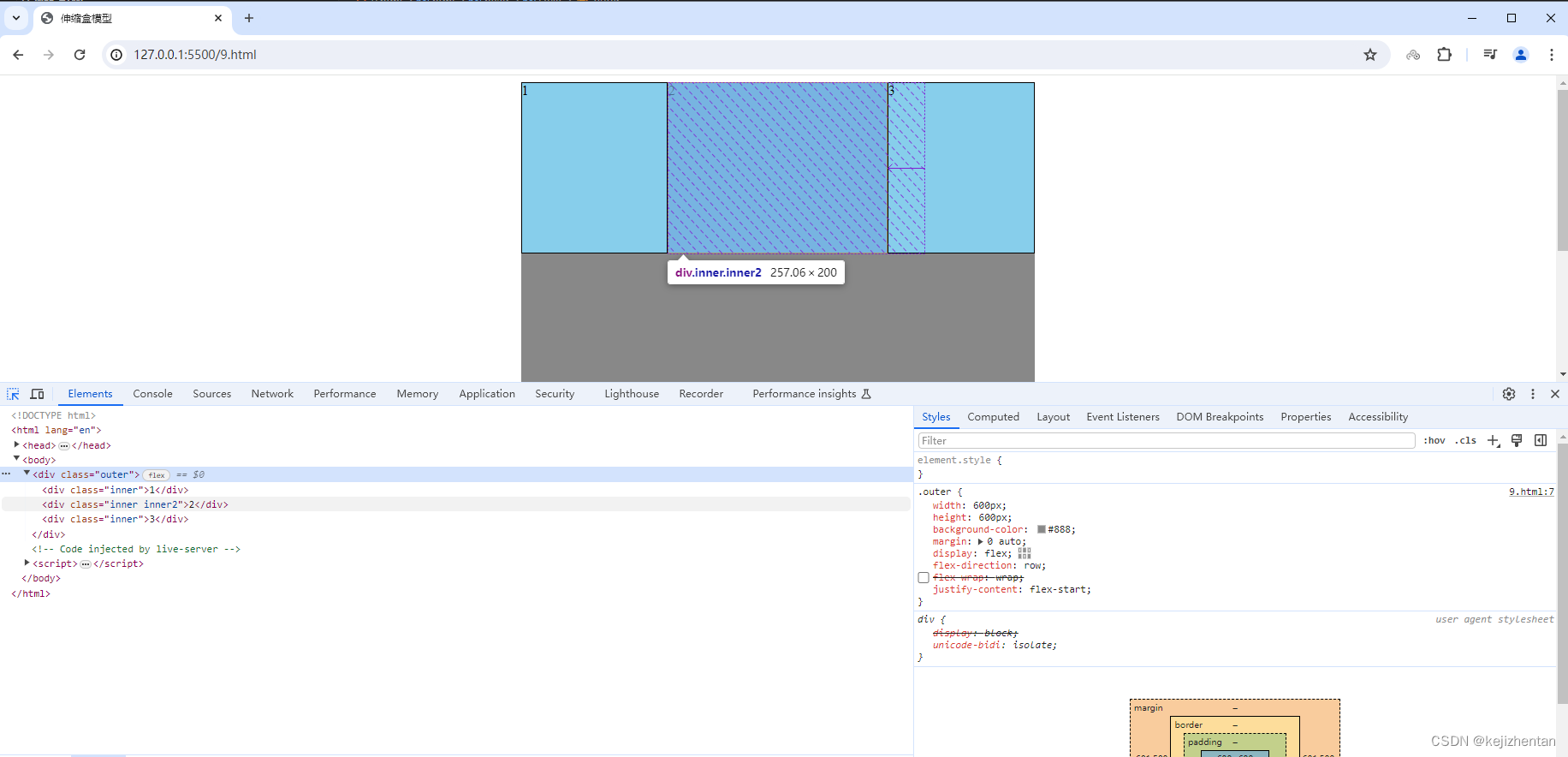Click the new style rule plus icon

pos(1494,440)
